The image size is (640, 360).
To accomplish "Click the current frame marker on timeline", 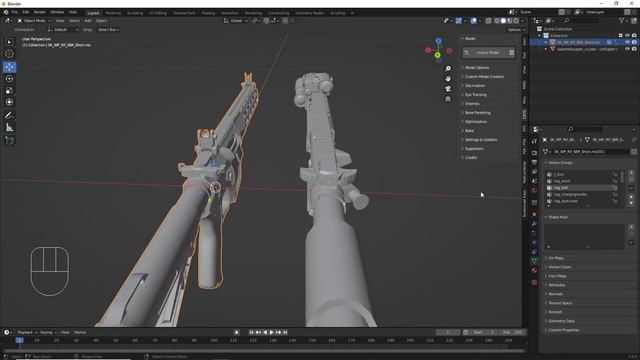I will point(19,340).
